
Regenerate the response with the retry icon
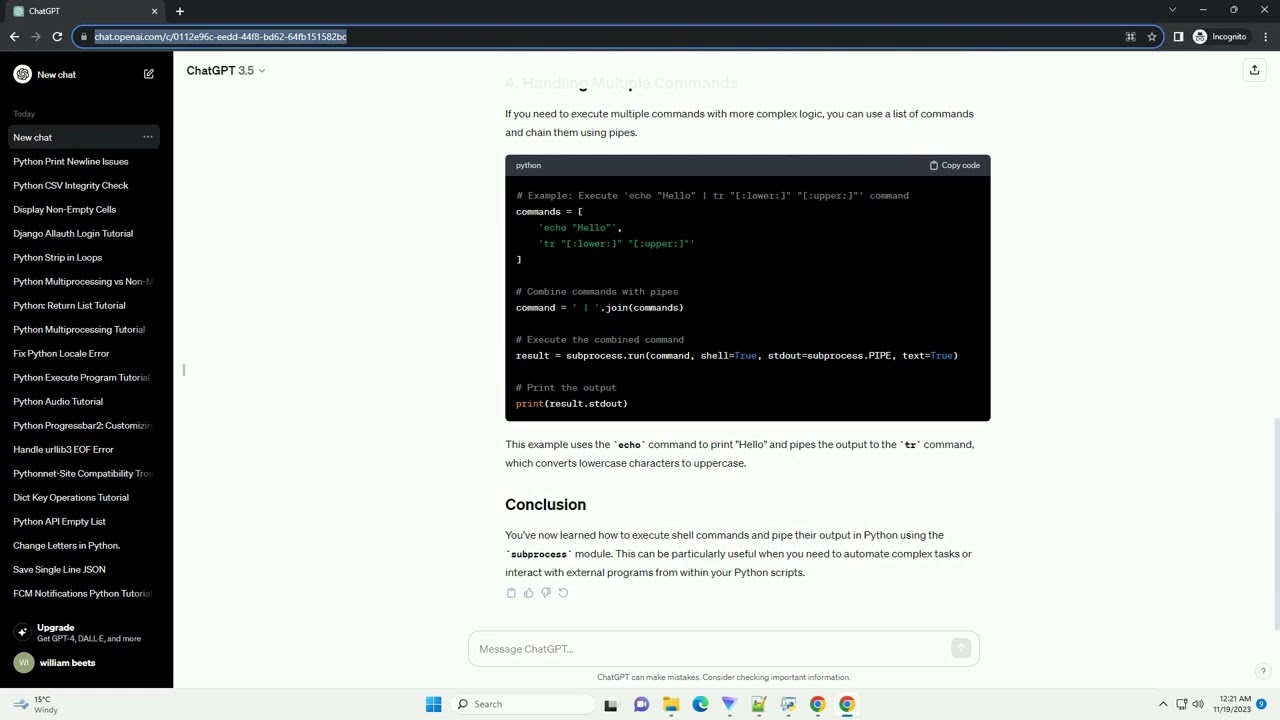click(563, 593)
